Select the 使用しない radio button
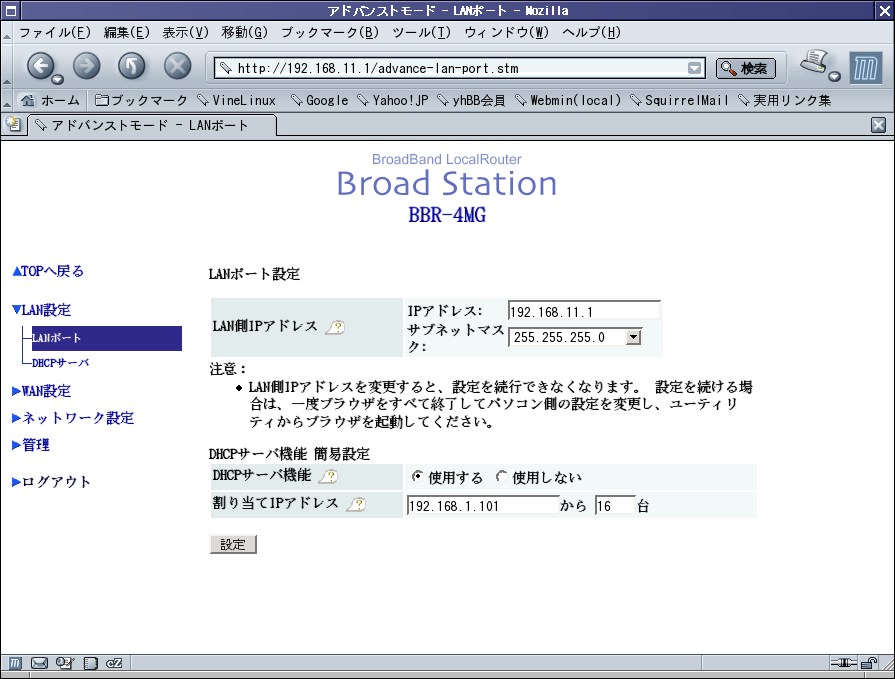 pyautogui.click(x=501, y=476)
